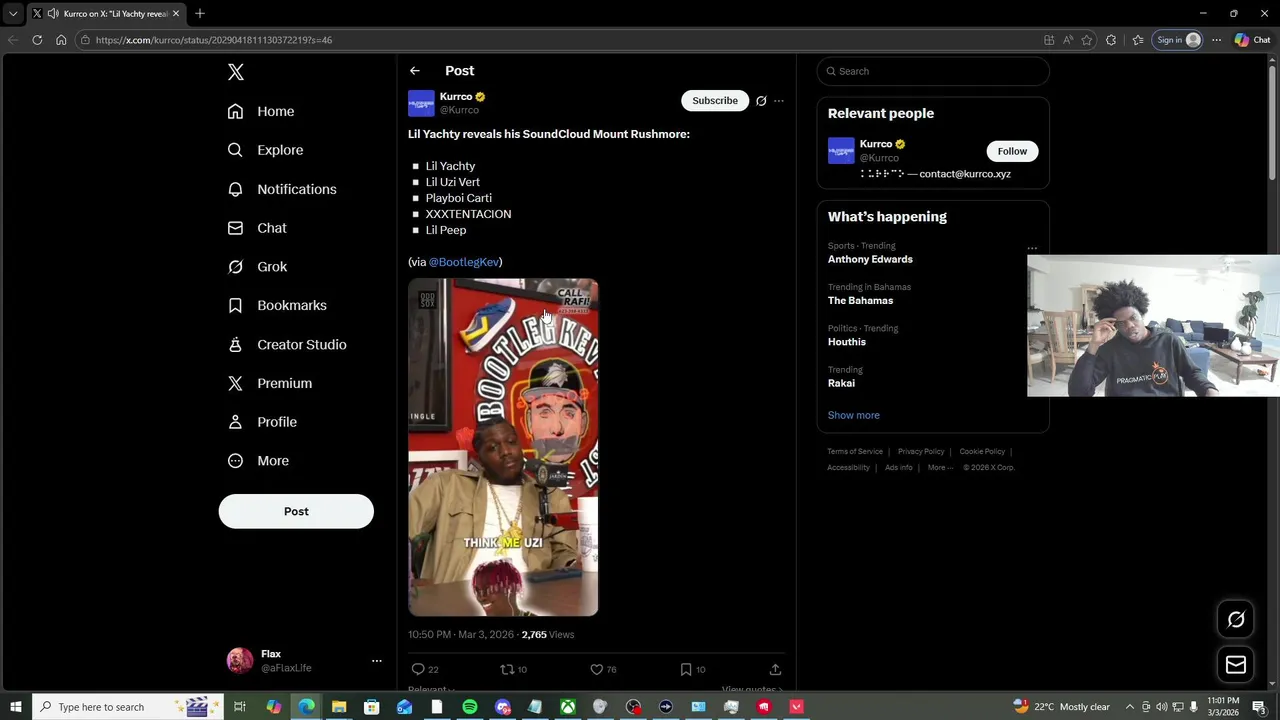The image size is (1280, 720).
Task: Open Bookmarks from the sidebar
Action: [277, 305]
